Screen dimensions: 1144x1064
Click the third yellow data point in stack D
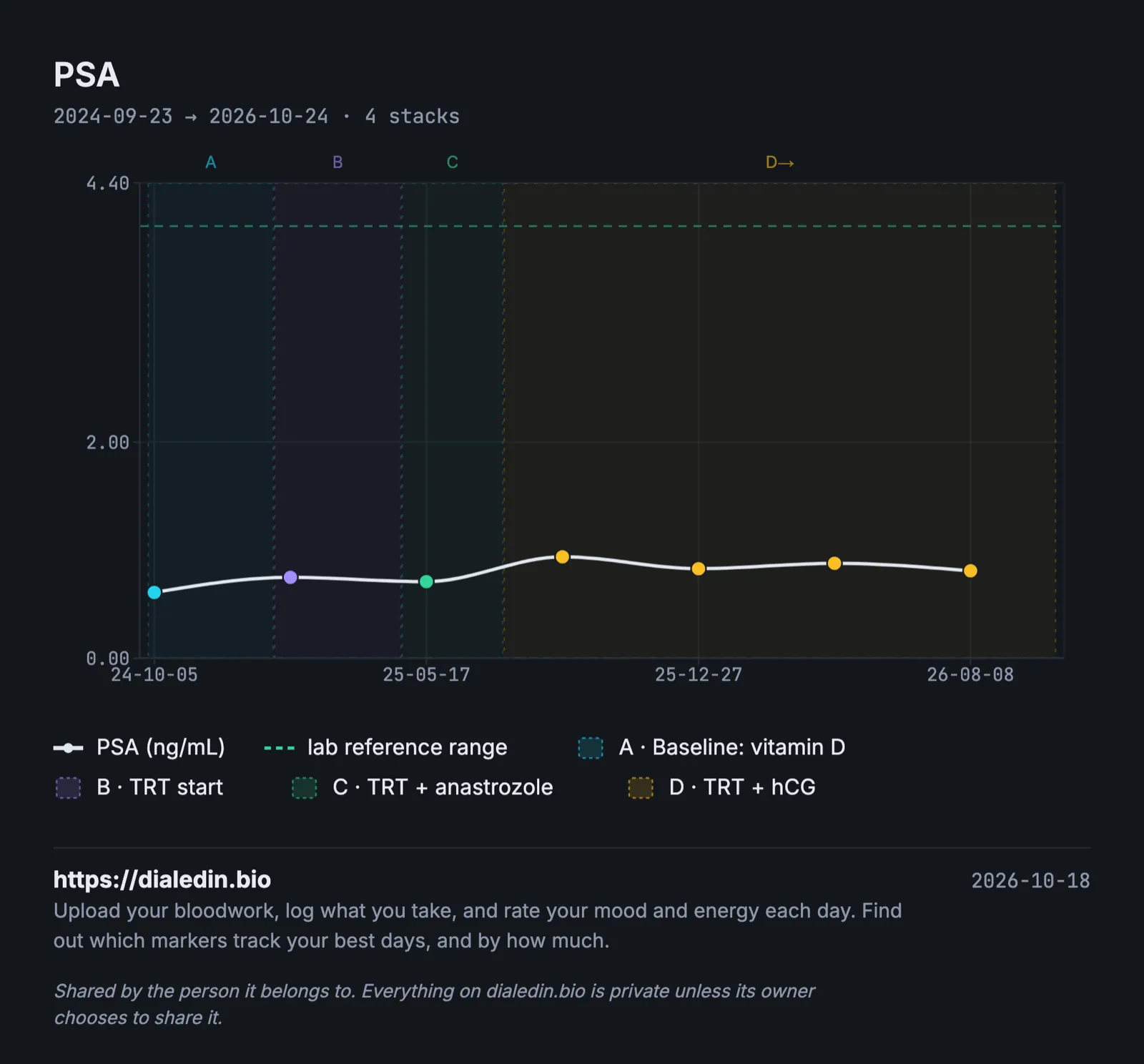(834, 563)
